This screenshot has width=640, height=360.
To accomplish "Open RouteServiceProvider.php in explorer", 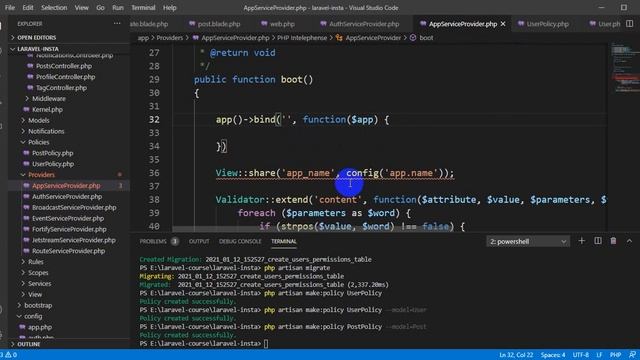I will click(68, 251).
